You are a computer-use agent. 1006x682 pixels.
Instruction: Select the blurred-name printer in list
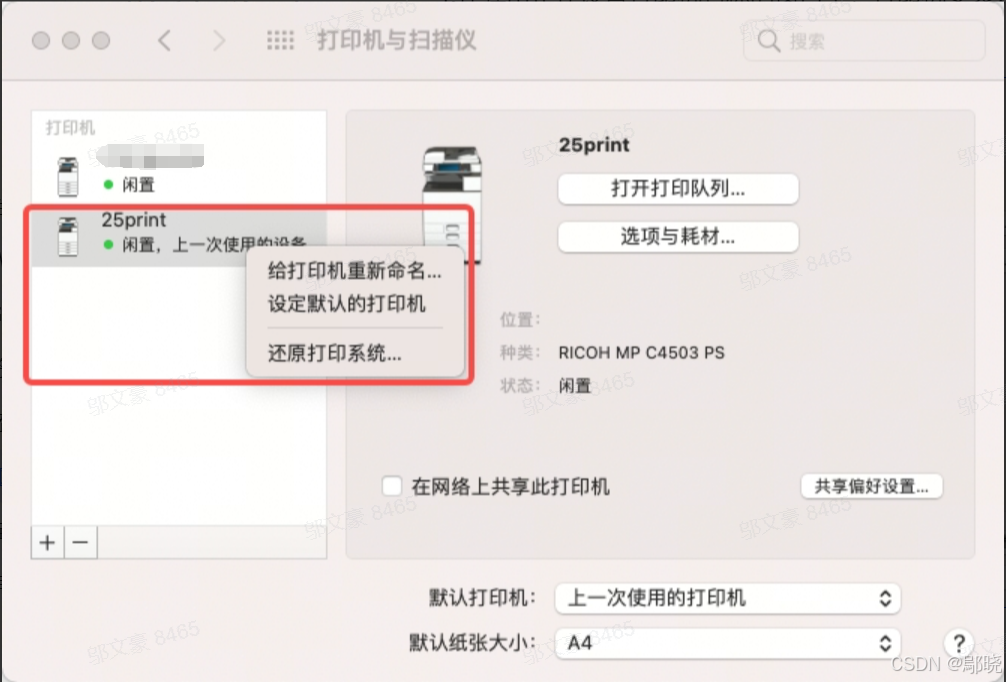point(179,172)
